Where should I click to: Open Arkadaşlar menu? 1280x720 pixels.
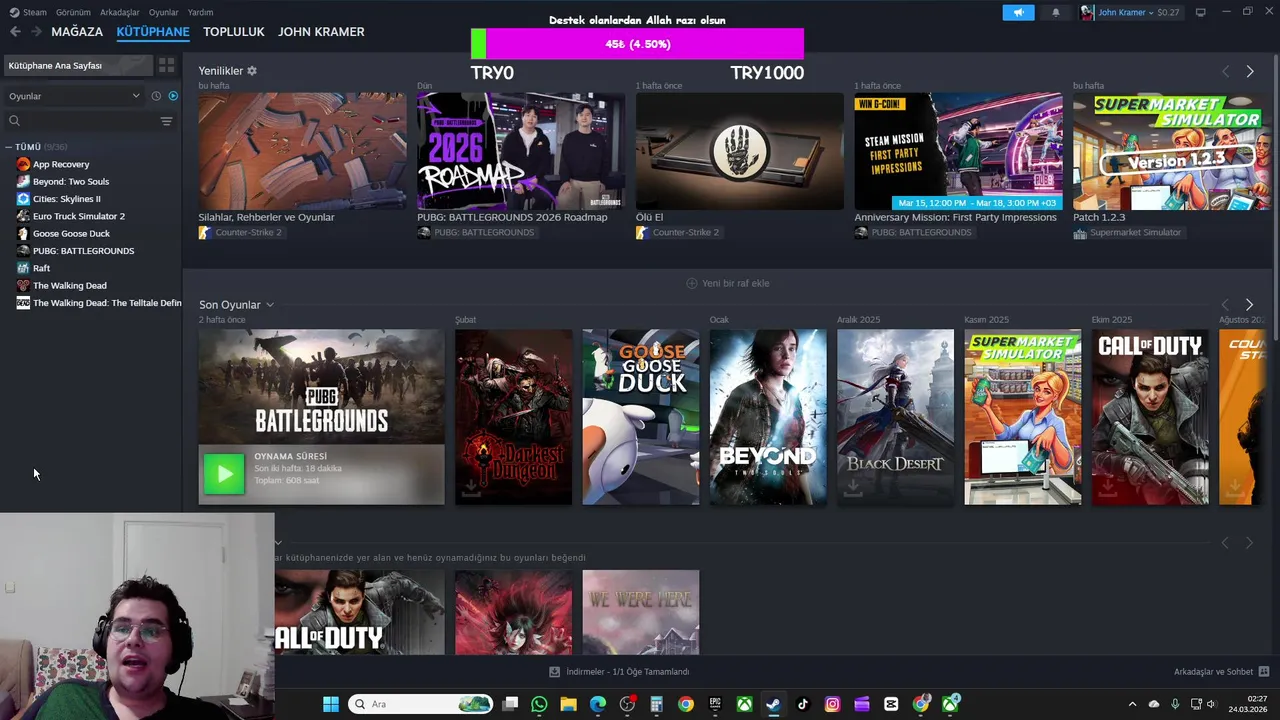(120, 12)
